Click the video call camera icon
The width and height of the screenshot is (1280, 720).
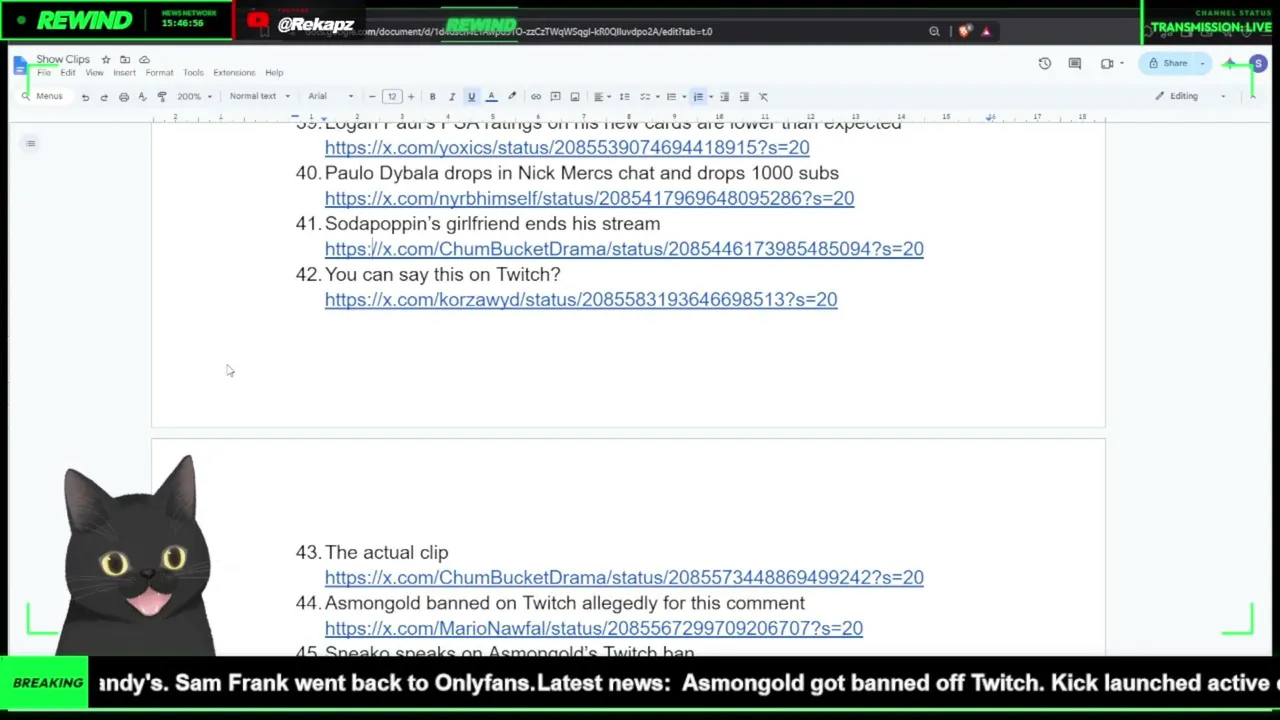[1107, 64]
